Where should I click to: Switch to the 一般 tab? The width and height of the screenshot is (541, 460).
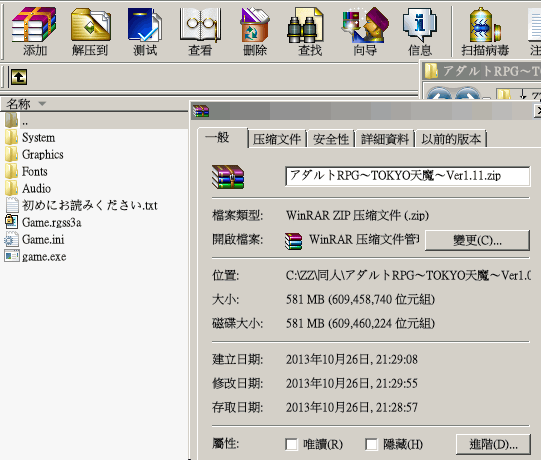222,138
